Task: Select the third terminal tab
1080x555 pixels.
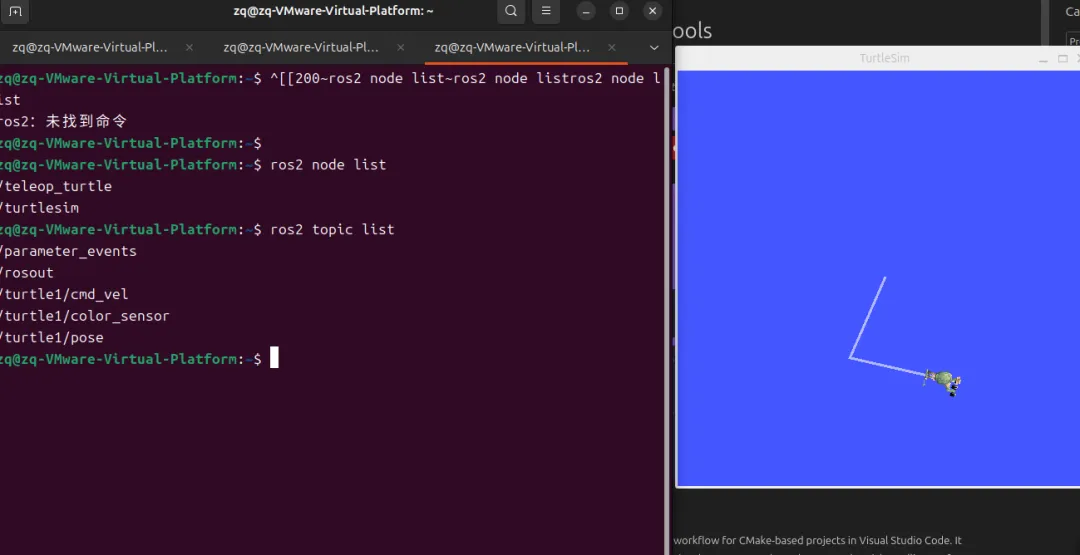Action: tap(512, 48)
